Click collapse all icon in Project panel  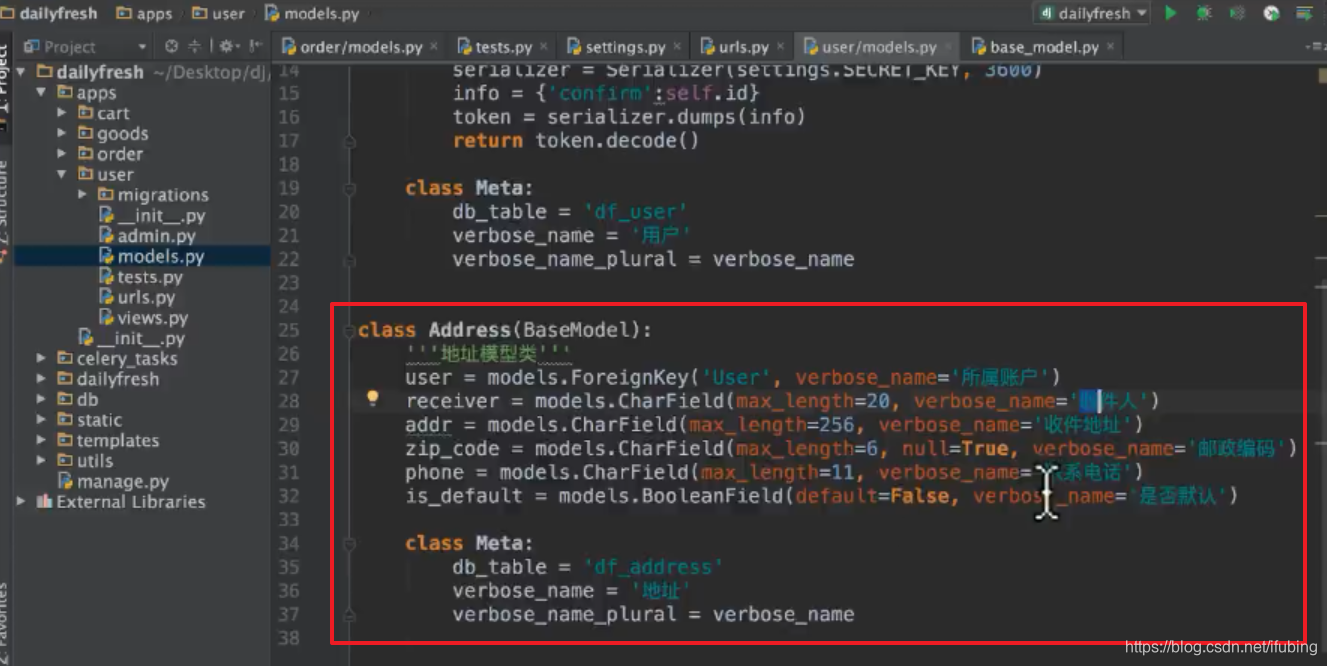[x=194, y=46]
